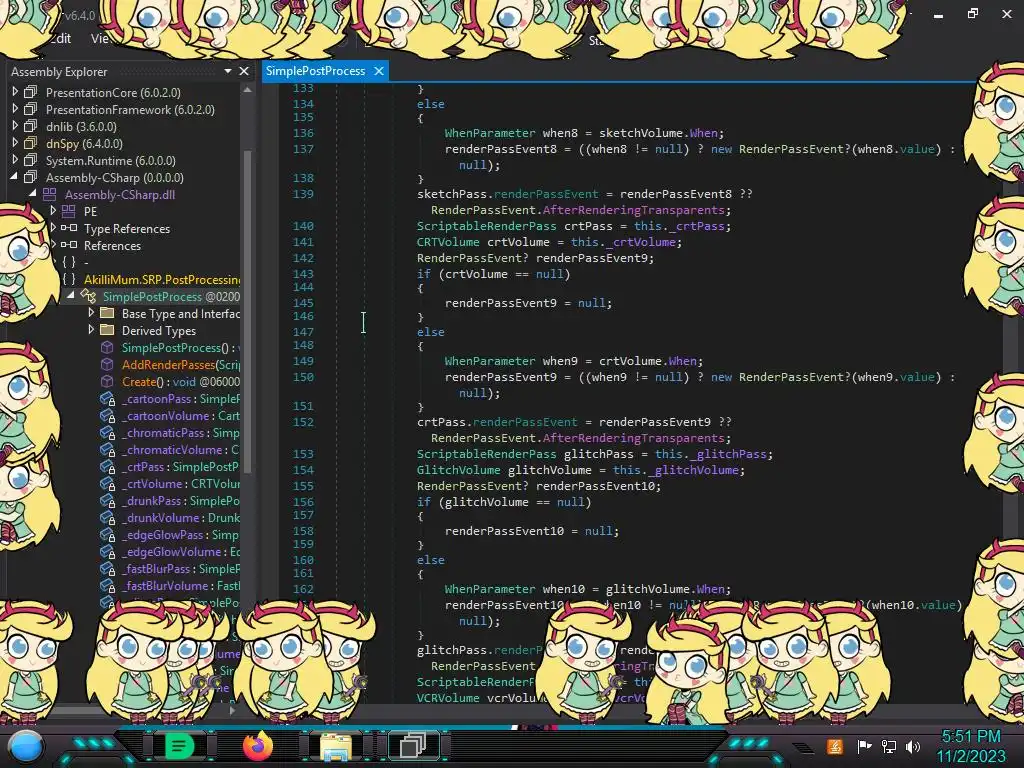Image resolution: width=1024 pixels, height=768 pixels.
Task: Click the SimplePostProcess() constructor method icon
Action: tap(107, 347)
